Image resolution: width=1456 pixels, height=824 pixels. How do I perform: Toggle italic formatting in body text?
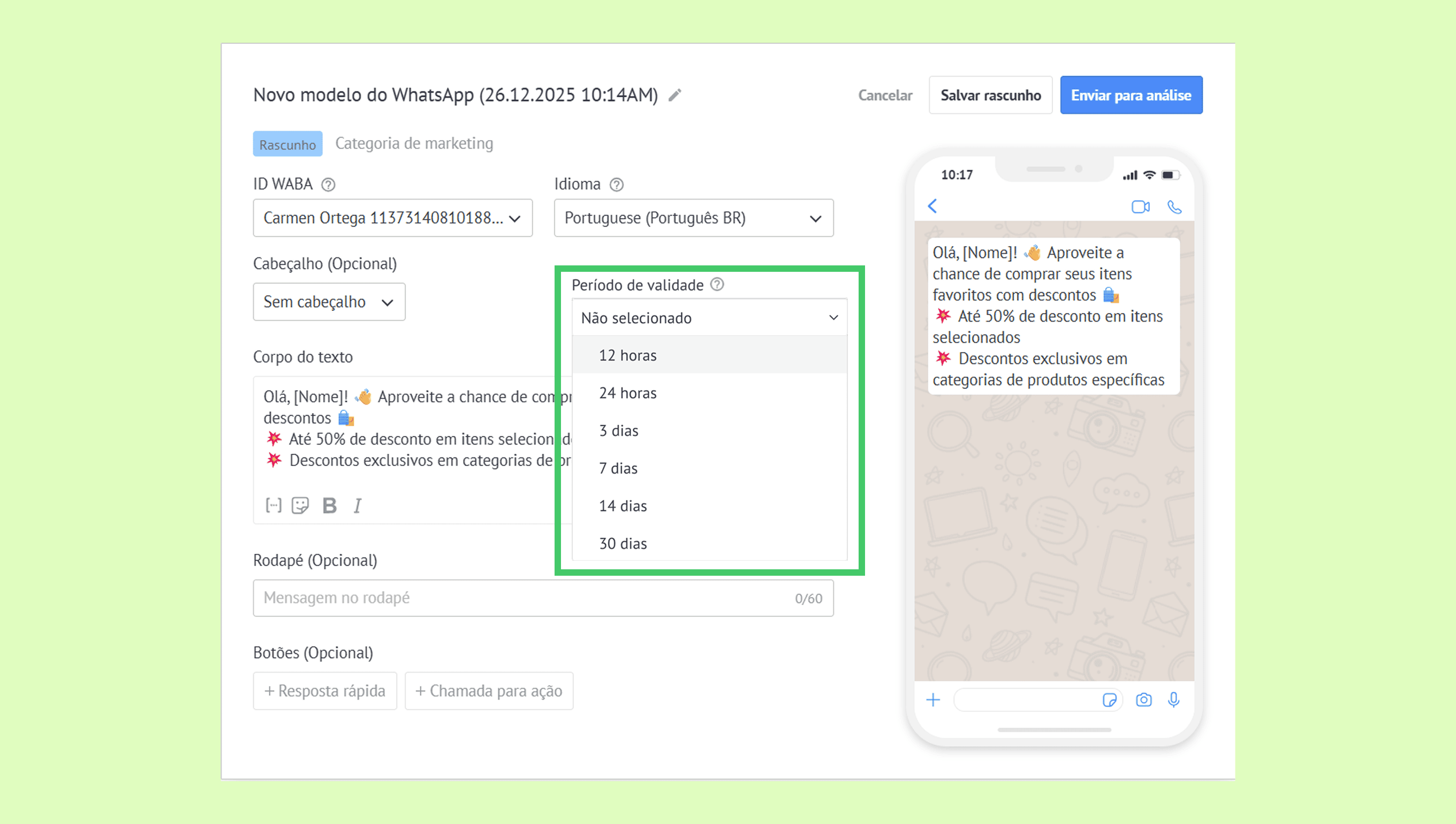(357, 505)
